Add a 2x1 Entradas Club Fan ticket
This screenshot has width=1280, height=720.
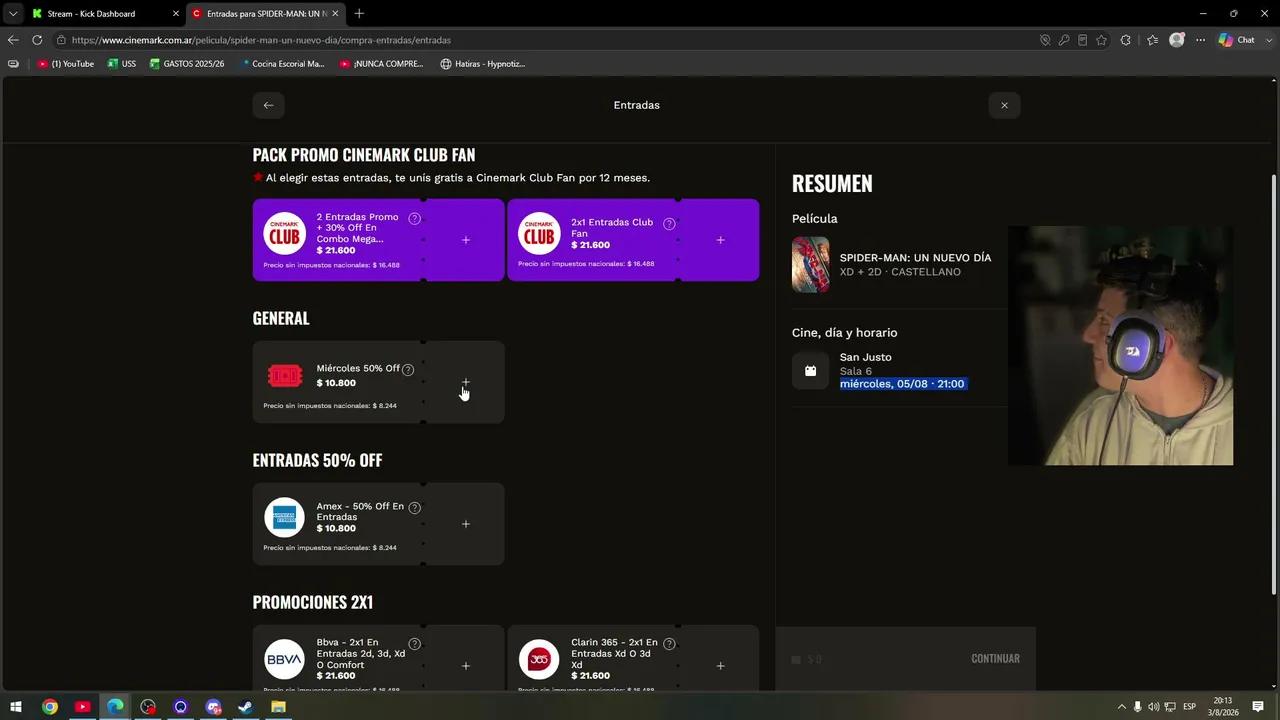tap(721, 240)
